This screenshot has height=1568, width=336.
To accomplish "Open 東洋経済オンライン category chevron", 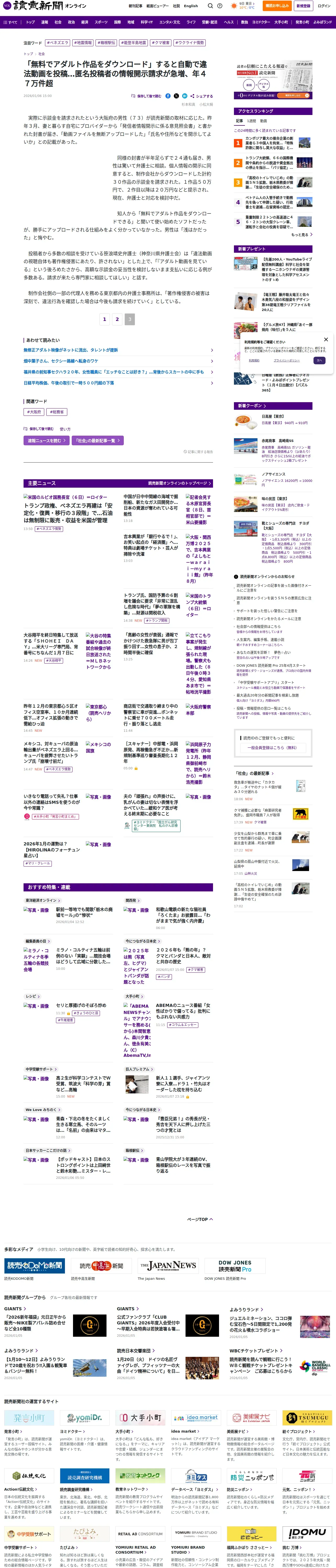I will pos(59,900).
